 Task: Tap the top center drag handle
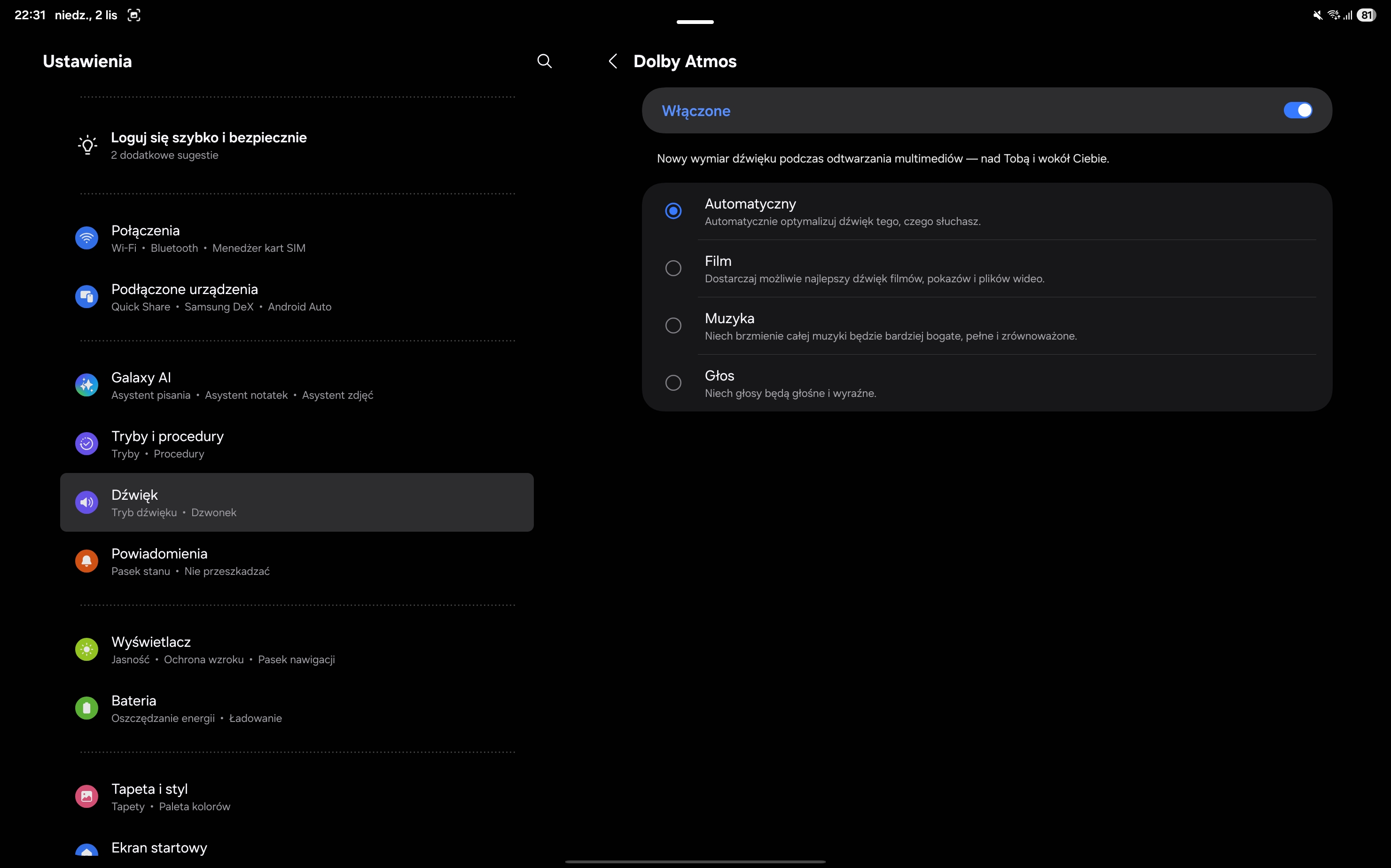click(x=695, y=22)
